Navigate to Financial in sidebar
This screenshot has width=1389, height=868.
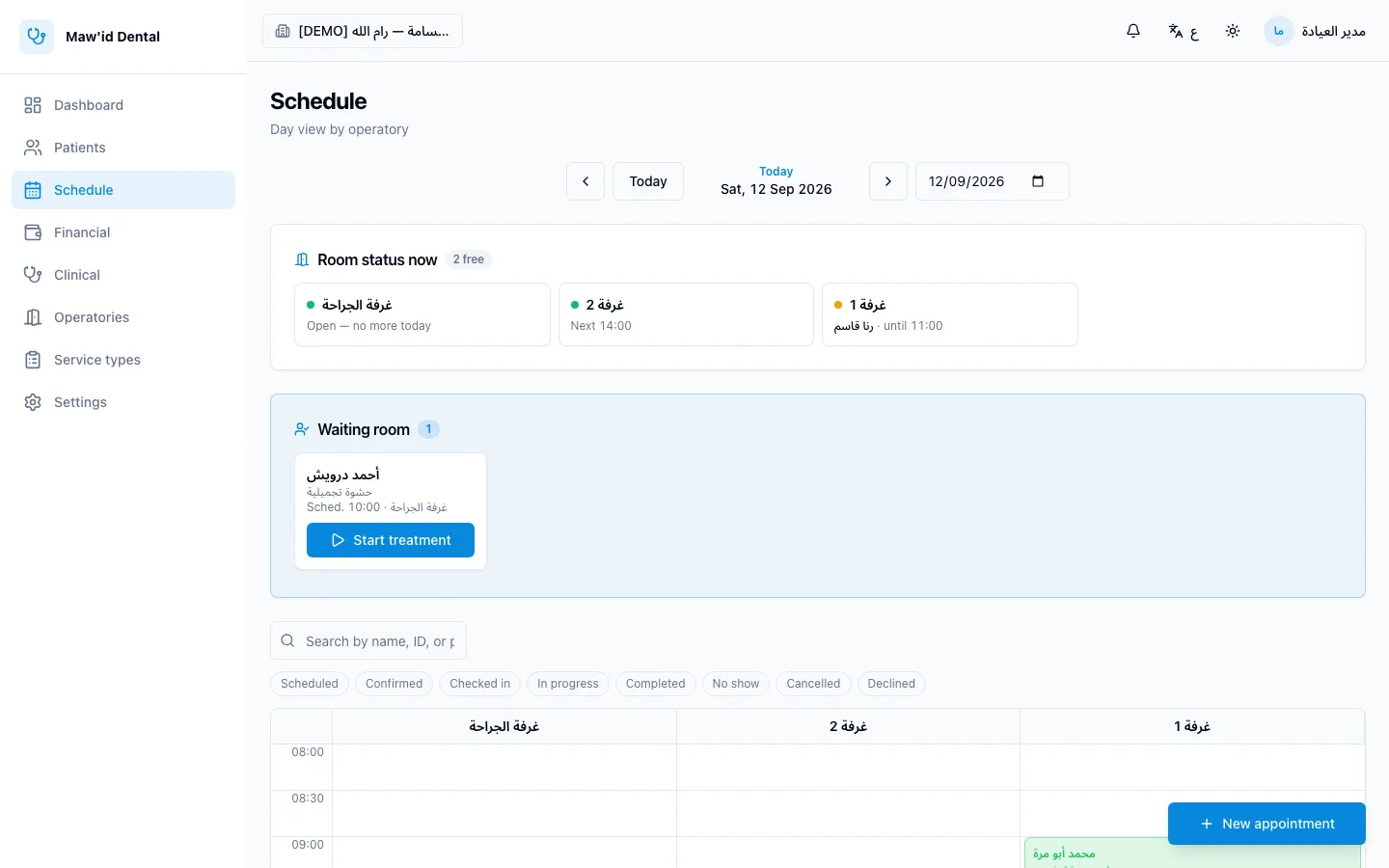tap(123, 232)
